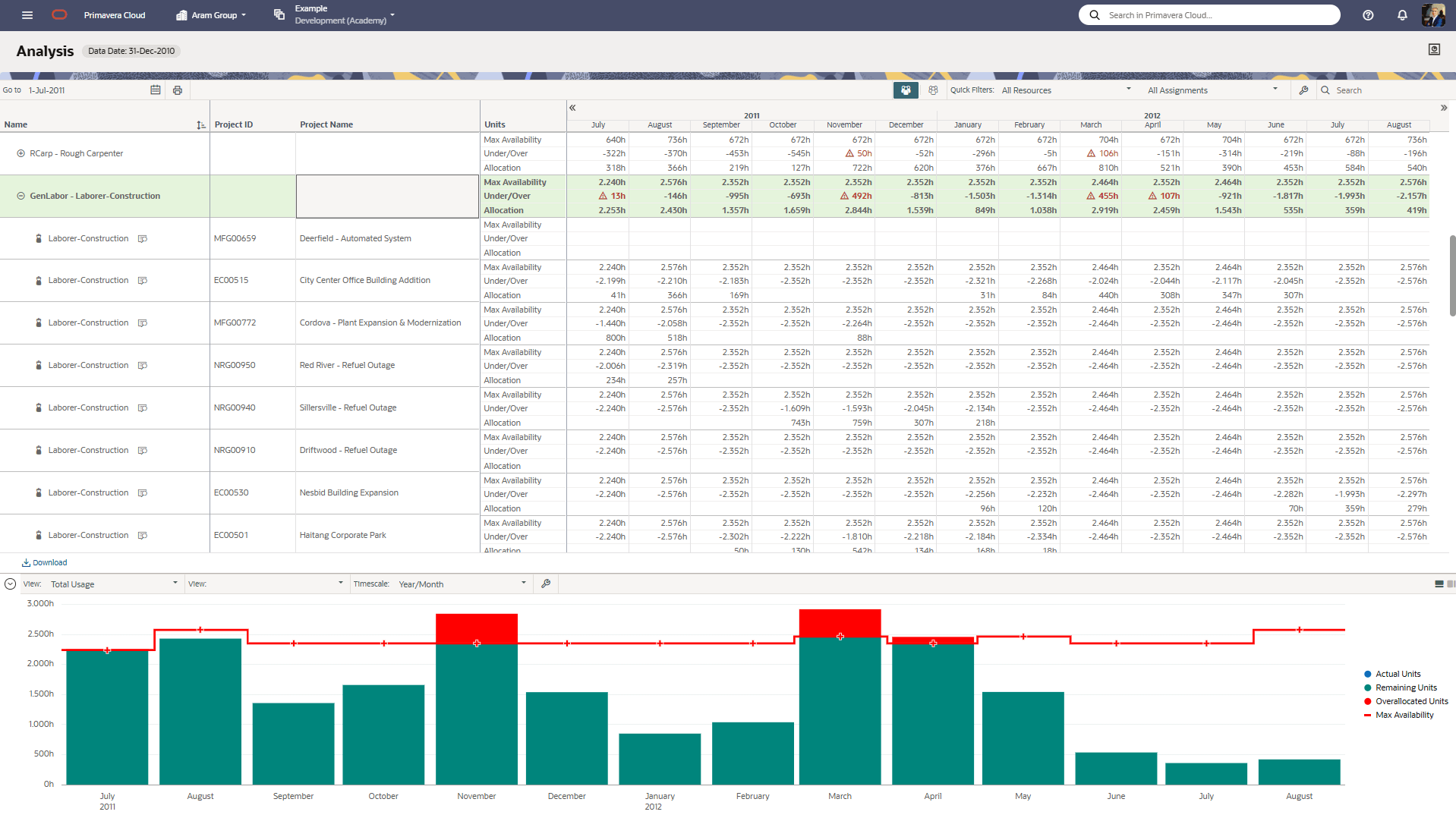The image size is (1456, 818).
Task: Click the resource icon beside EC00515 Laborer-Construction
Action: tap(143, 280)
